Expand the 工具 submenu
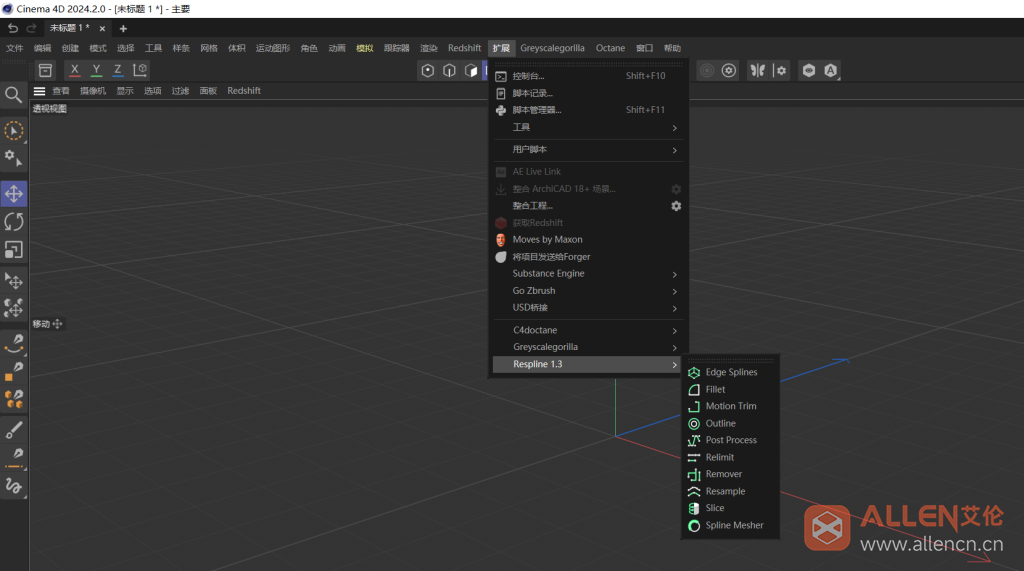 tap(588, 127)
